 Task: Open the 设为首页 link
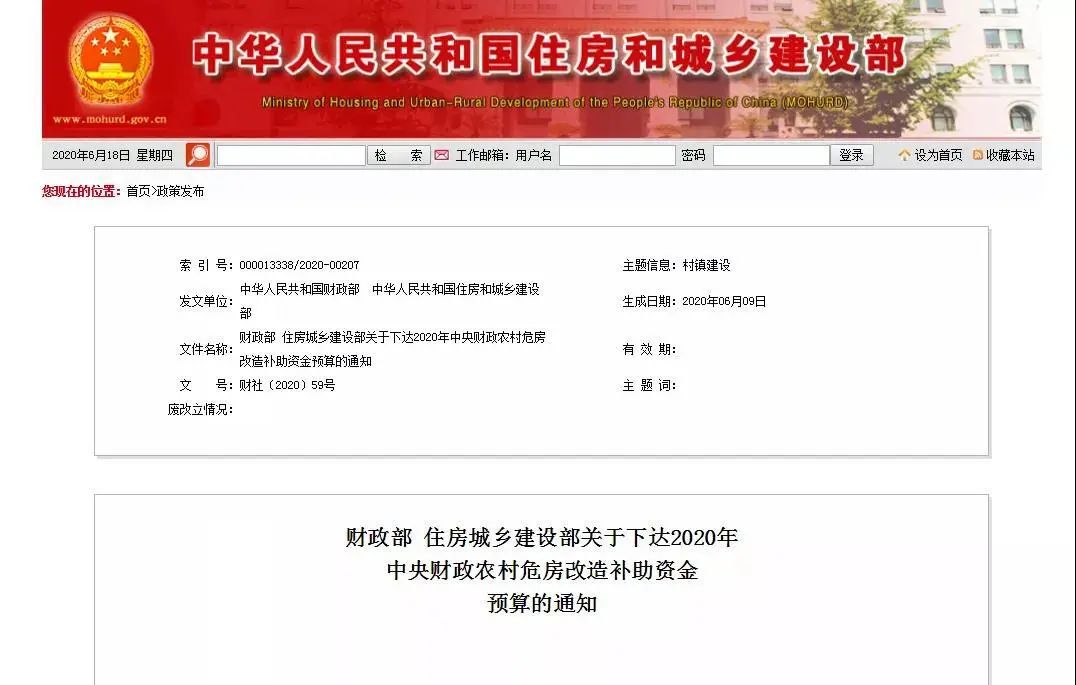[938, 155]
